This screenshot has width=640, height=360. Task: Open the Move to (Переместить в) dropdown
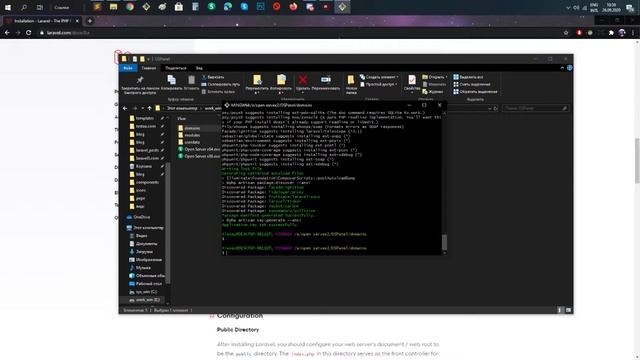tap(257, 84)
